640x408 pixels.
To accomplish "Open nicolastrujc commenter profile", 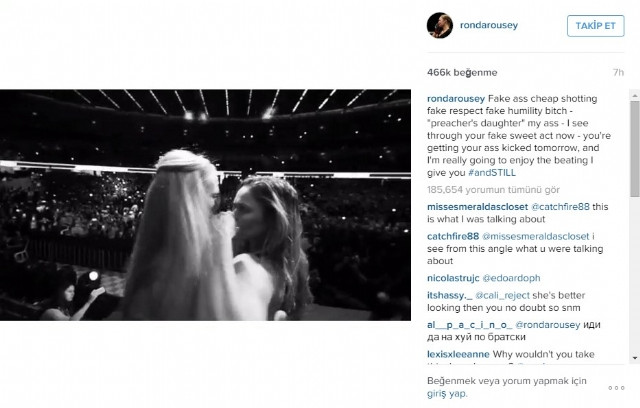I will click(x=453, y=278).
